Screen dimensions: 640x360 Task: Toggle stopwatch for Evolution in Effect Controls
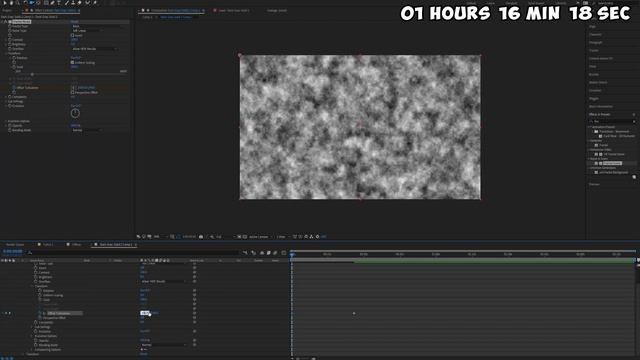pos(10,106)
